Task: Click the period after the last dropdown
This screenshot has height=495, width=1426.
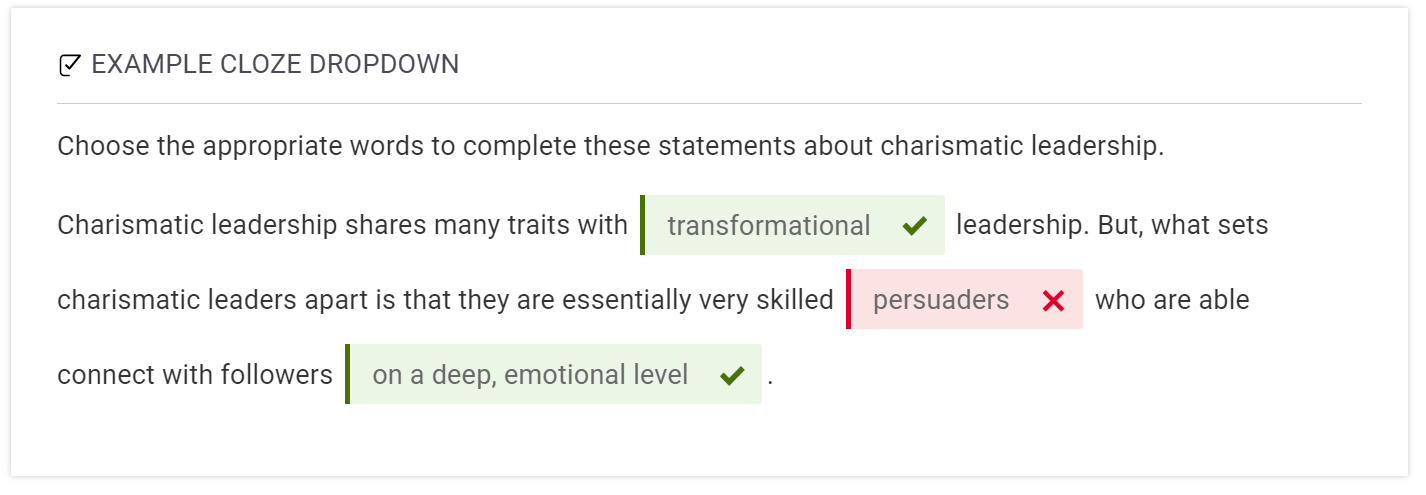Action: click(770, 378)
